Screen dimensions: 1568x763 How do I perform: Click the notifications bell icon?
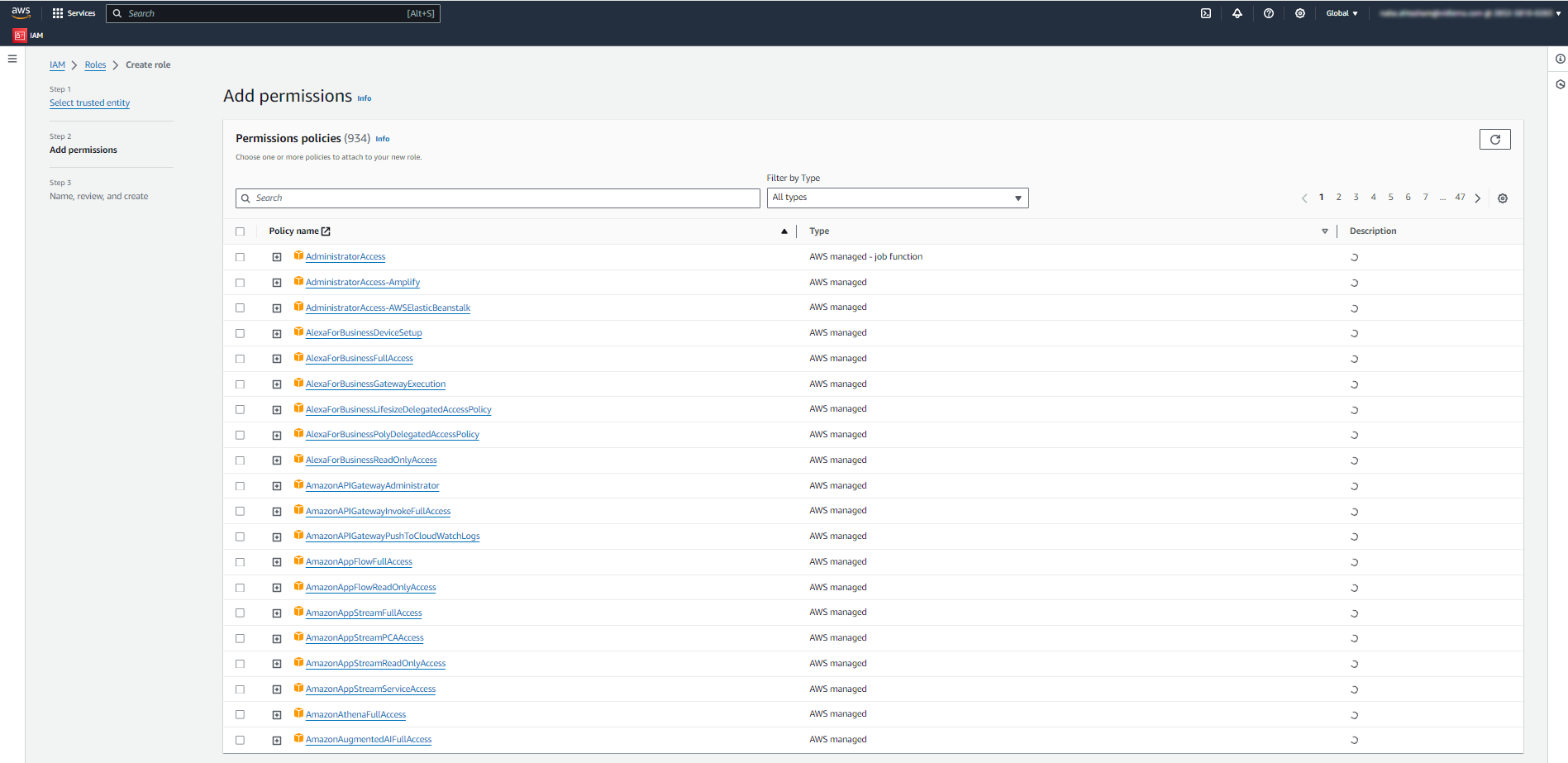[x=1237, y=13]
